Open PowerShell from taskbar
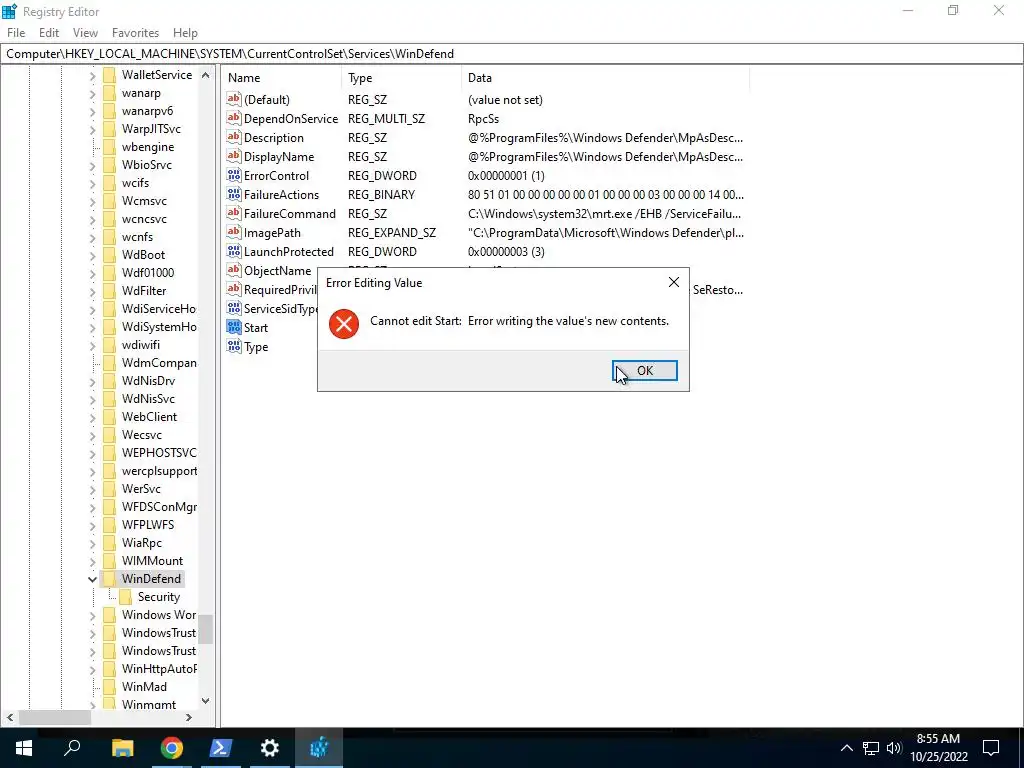Viewport: 1024px width, 768px height. pyautogui.click(x=221, y=748)
